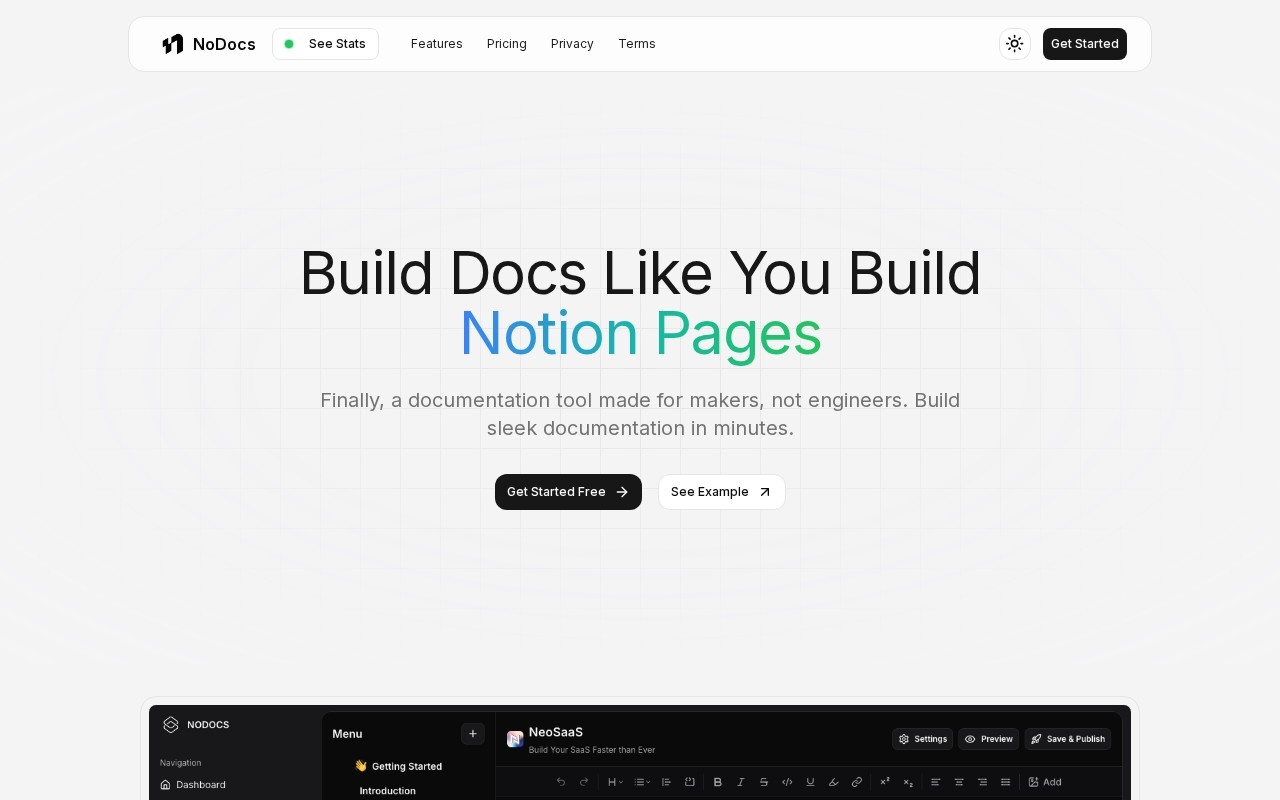The image size is (1280, 800).
Task: Open the See Stats status button
Action: point(325,44)
